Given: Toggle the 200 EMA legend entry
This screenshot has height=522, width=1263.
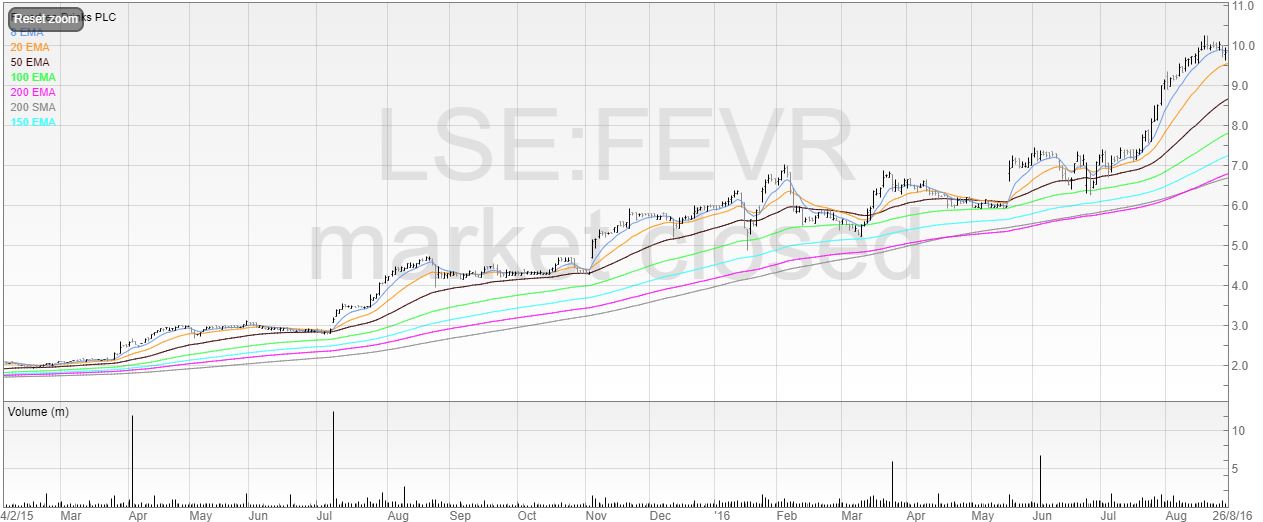Looking at the screenshot, I should [31, 92].
